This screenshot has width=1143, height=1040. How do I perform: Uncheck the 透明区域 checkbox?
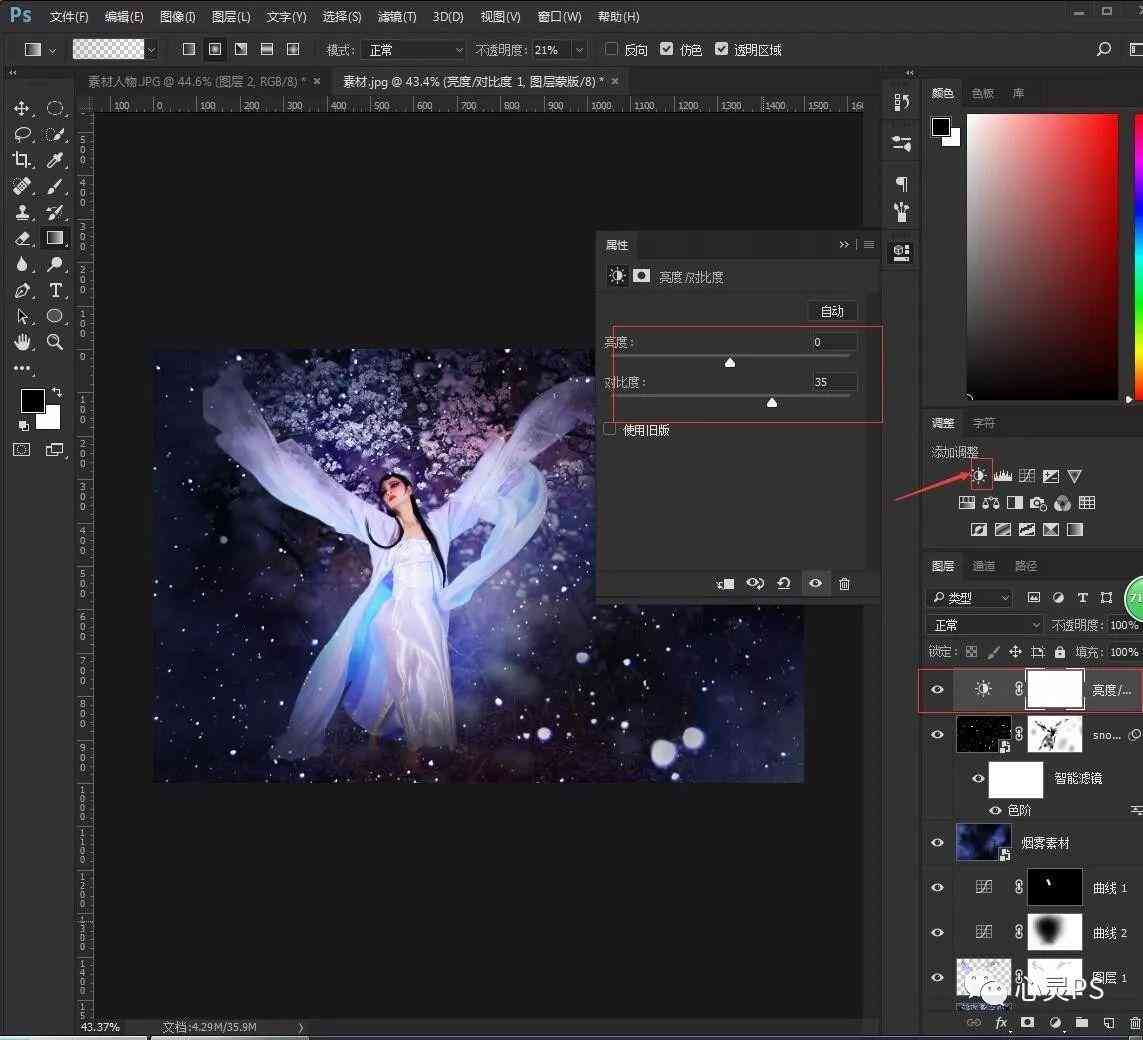(x=722, y=49)
